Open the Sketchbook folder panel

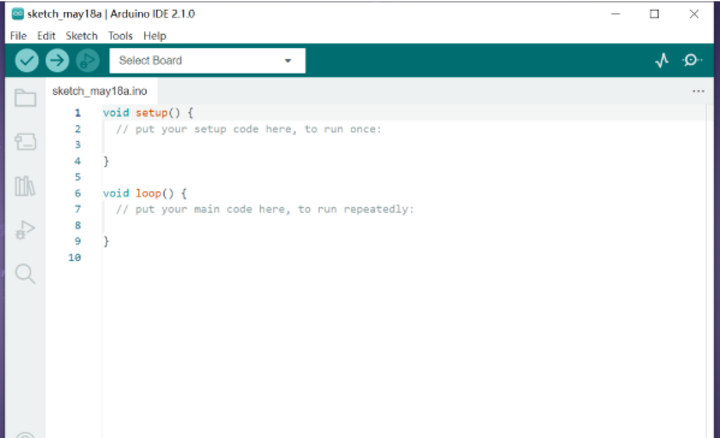point(25,98)
